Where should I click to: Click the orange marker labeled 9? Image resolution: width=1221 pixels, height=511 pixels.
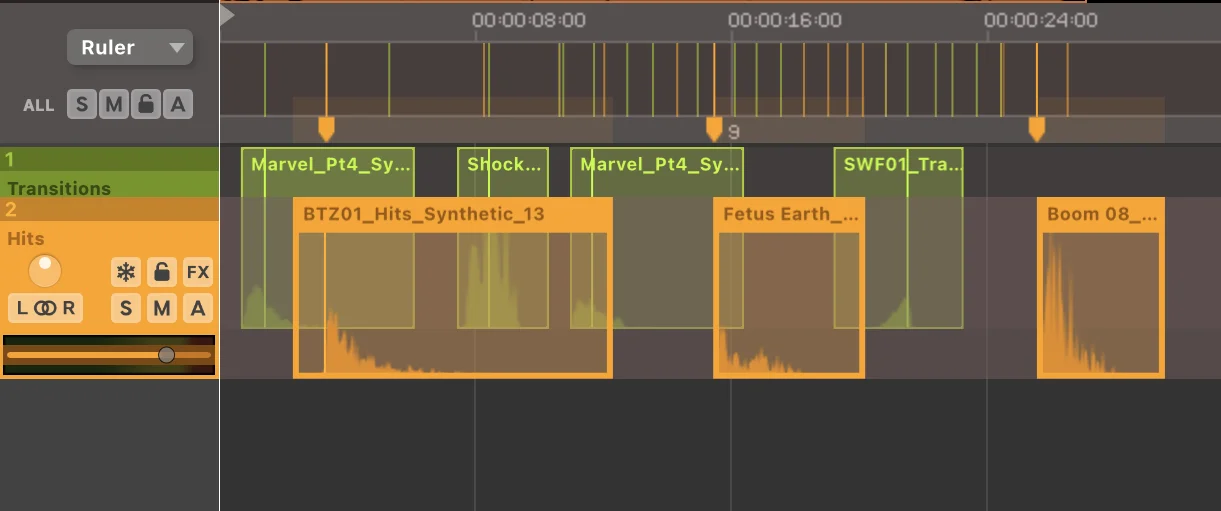714,128
